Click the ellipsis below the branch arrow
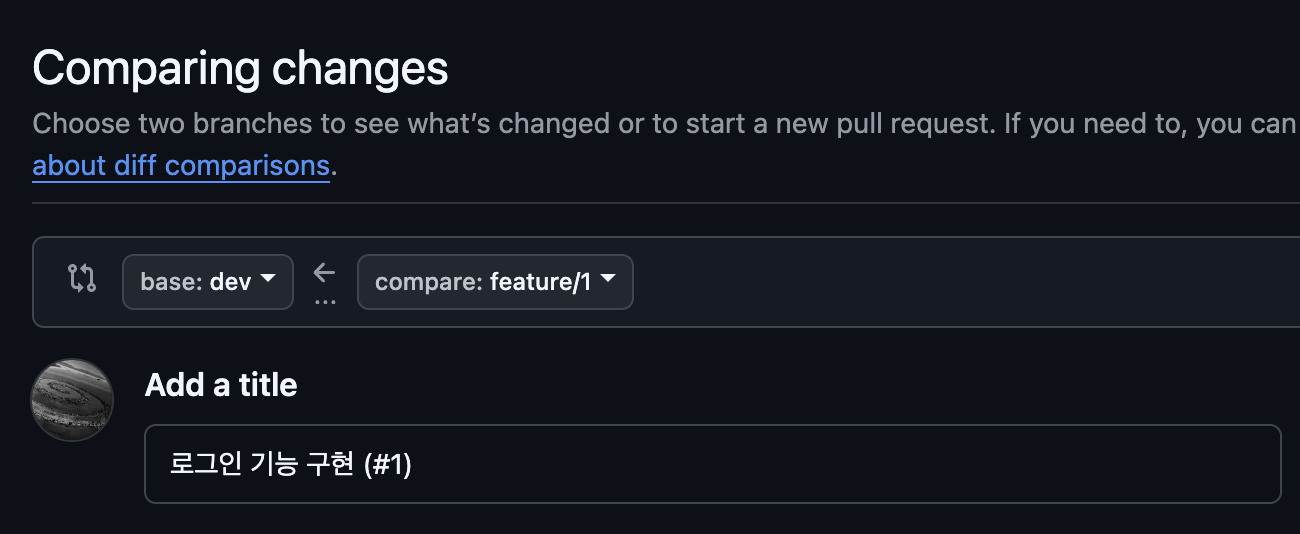The width and height of the screenshot is (1300, 534). tap(325, 300)
